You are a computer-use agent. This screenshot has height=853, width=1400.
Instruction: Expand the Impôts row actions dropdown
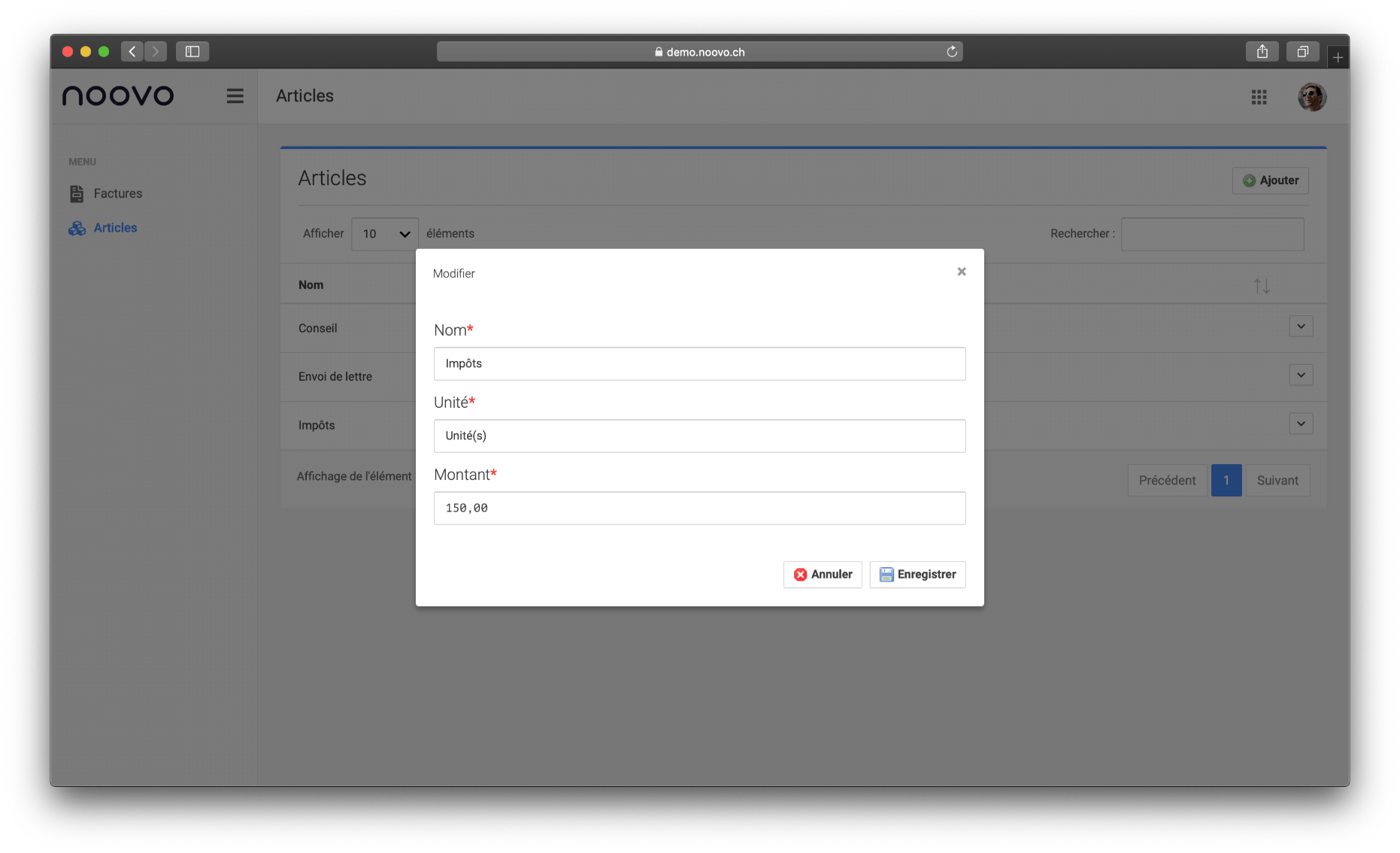pyautogui.click(x=1301, y=423)
